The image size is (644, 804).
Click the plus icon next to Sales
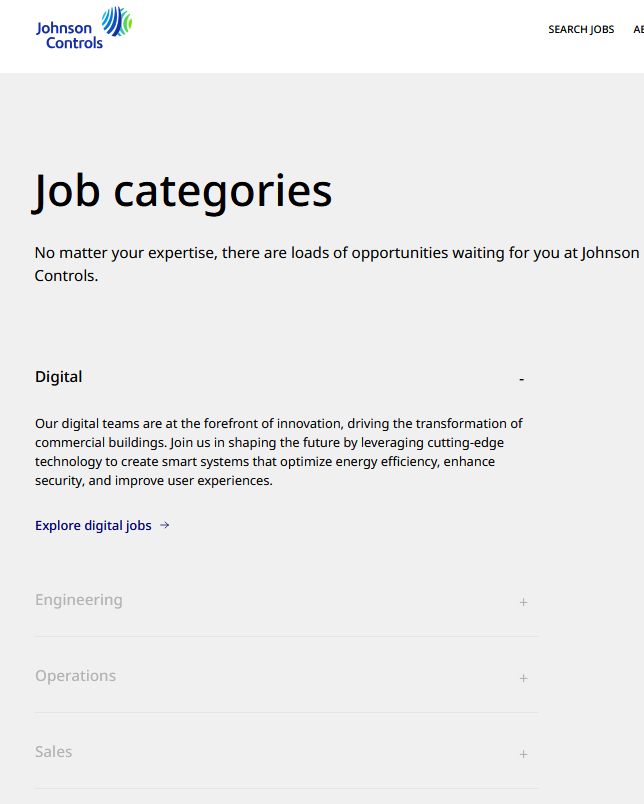coord(523,754)
